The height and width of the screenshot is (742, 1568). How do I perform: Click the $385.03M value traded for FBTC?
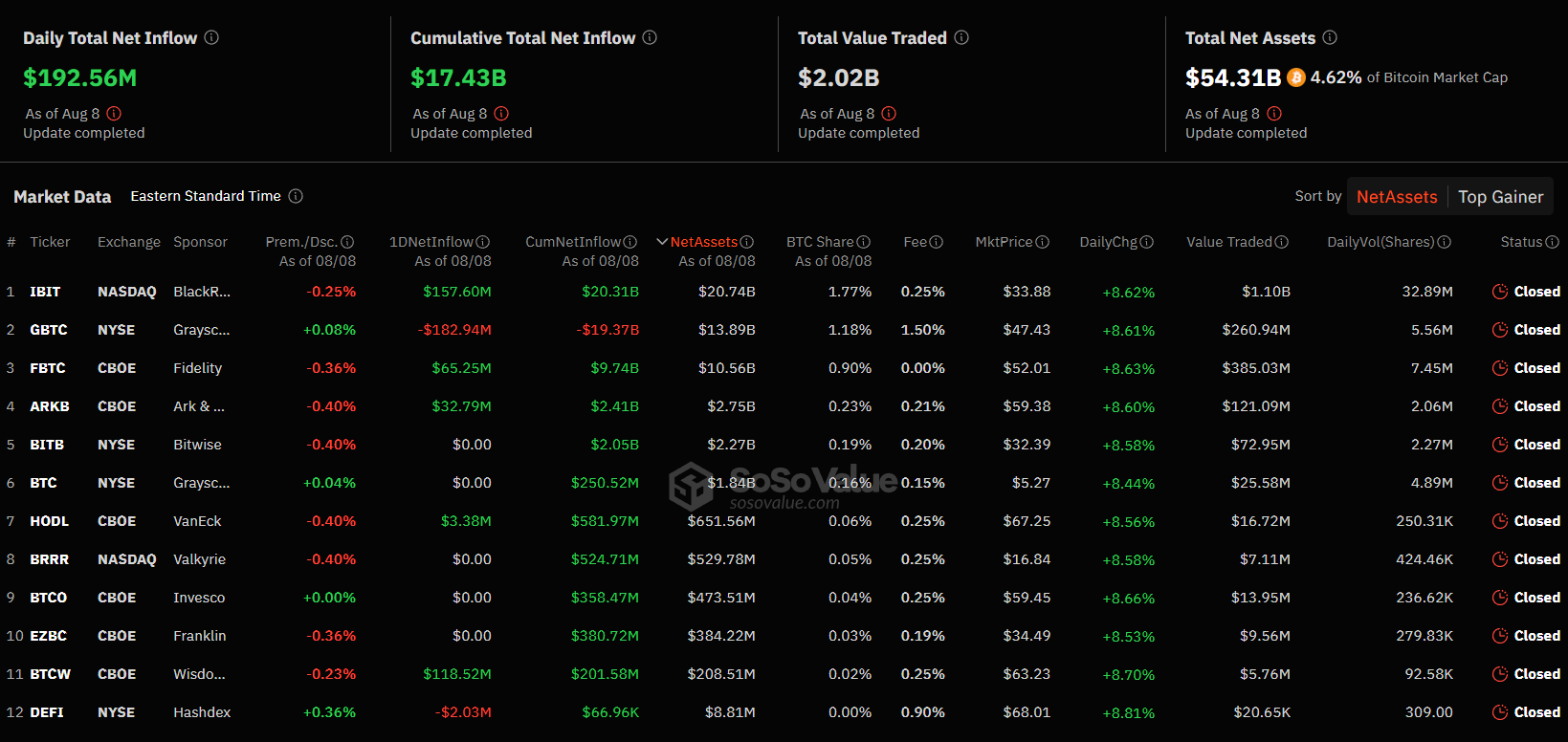1256,368
